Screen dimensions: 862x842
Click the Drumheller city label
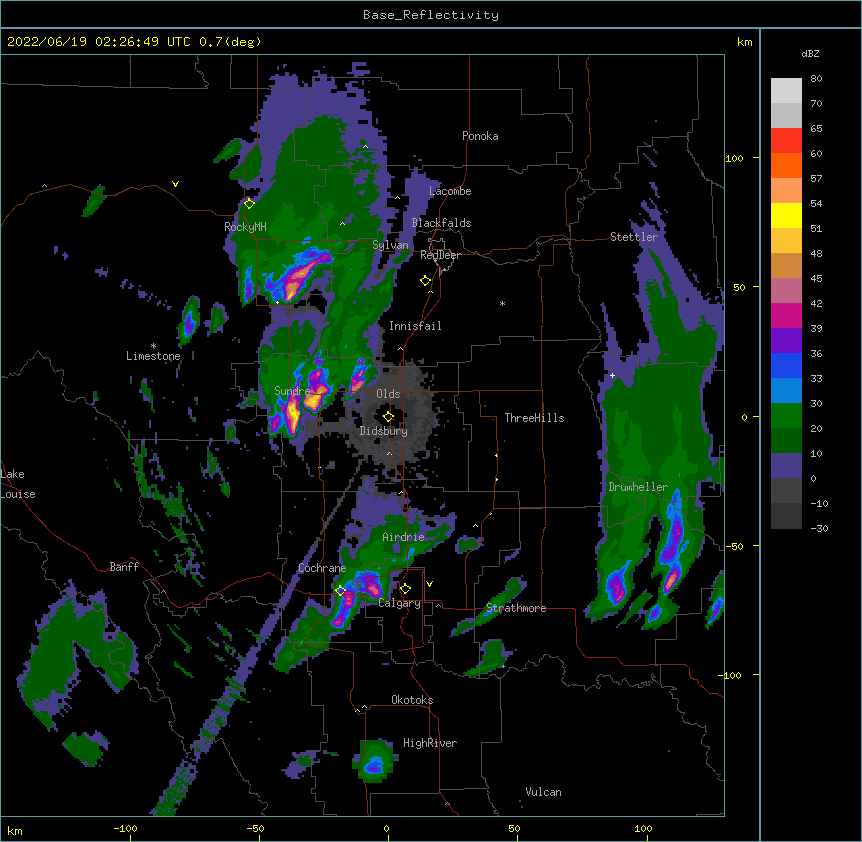coord(638,487)
